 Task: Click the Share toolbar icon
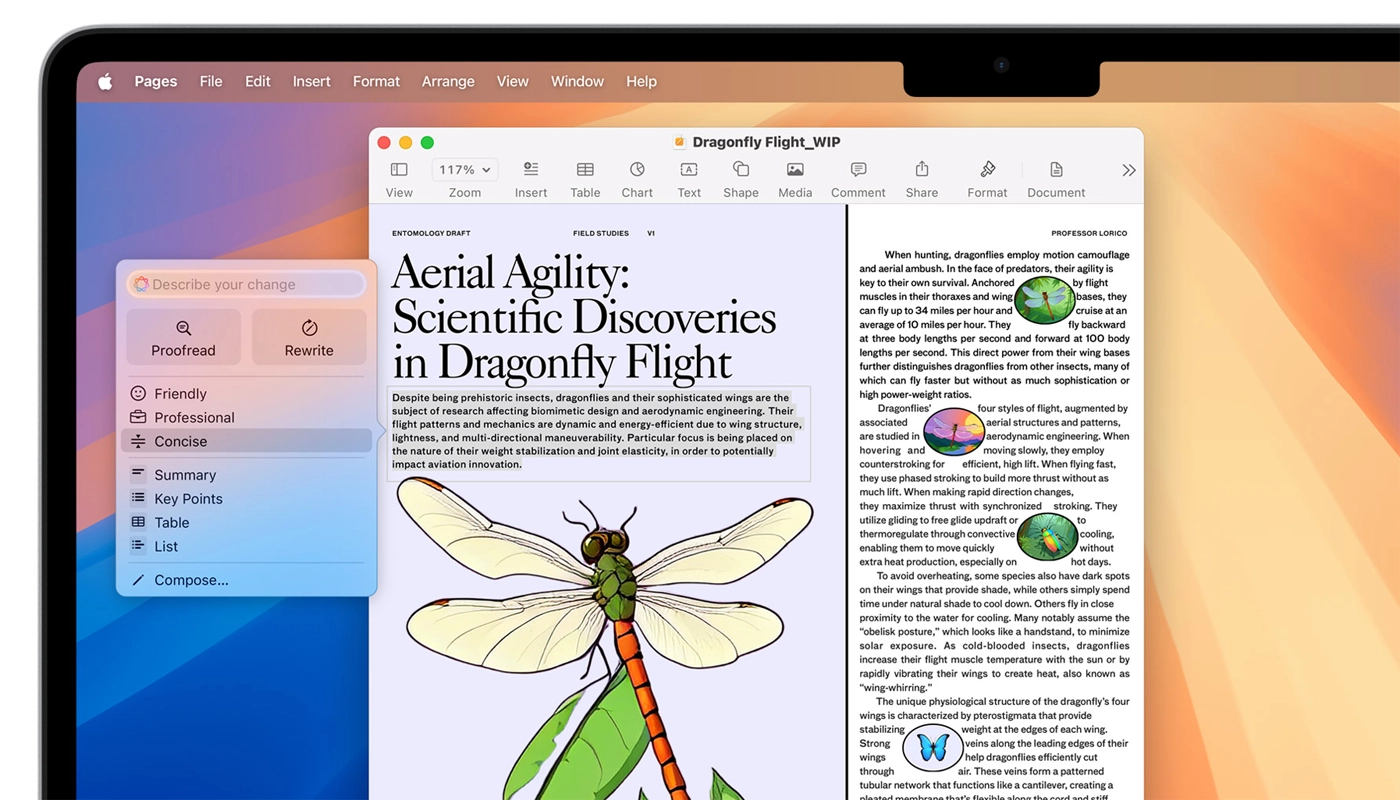pos(922,169)
